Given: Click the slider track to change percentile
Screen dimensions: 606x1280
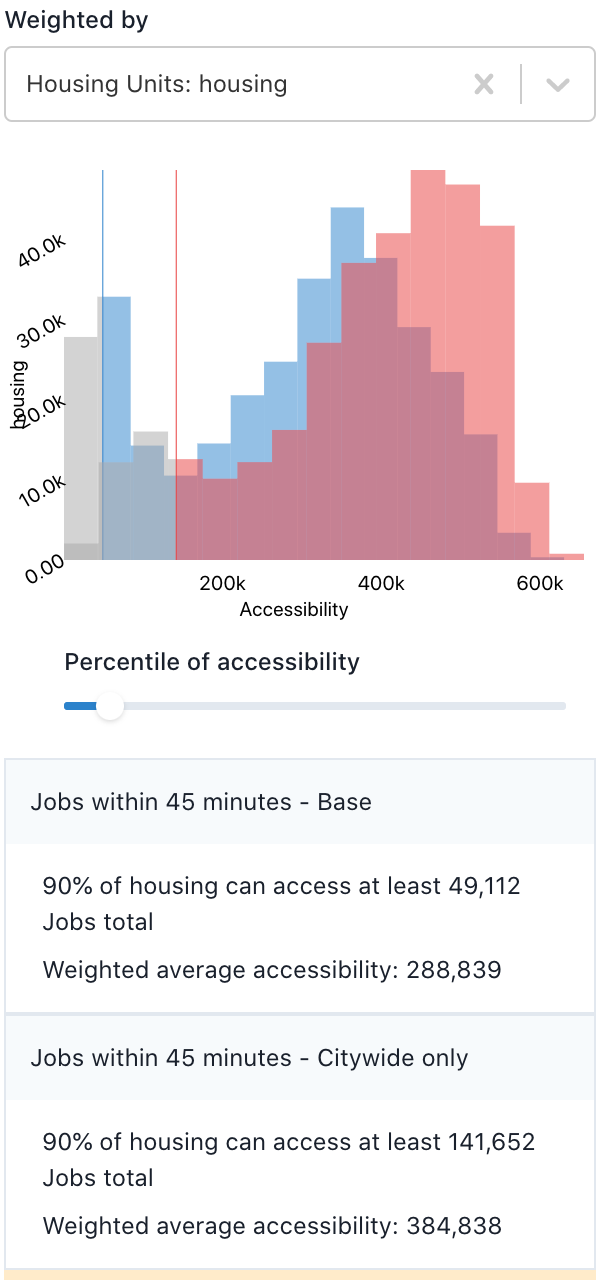Looking at the screenshot, I should [x=300, y=706].
